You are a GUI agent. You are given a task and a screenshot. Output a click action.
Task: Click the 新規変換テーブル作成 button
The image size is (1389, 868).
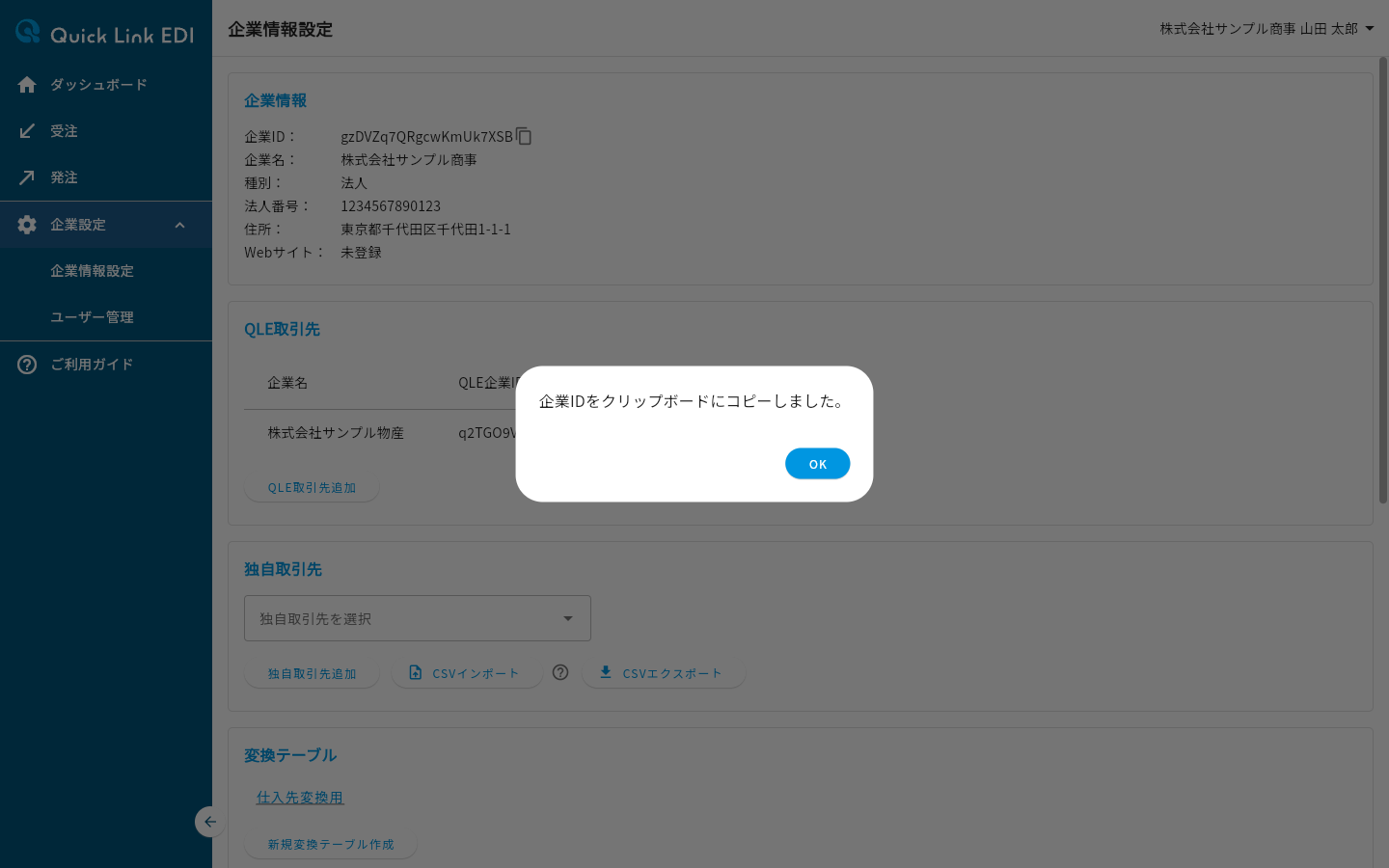coord(331,845)
